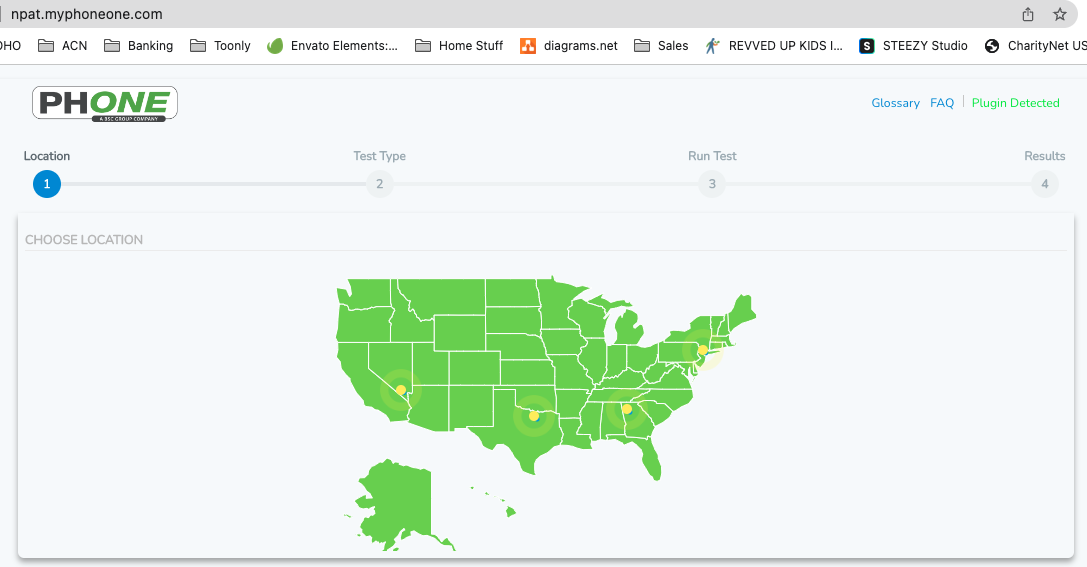Viewport: 1087px width, 567px height.
Task: Select the Georgia location marker on map
Action: pos(627,409)
